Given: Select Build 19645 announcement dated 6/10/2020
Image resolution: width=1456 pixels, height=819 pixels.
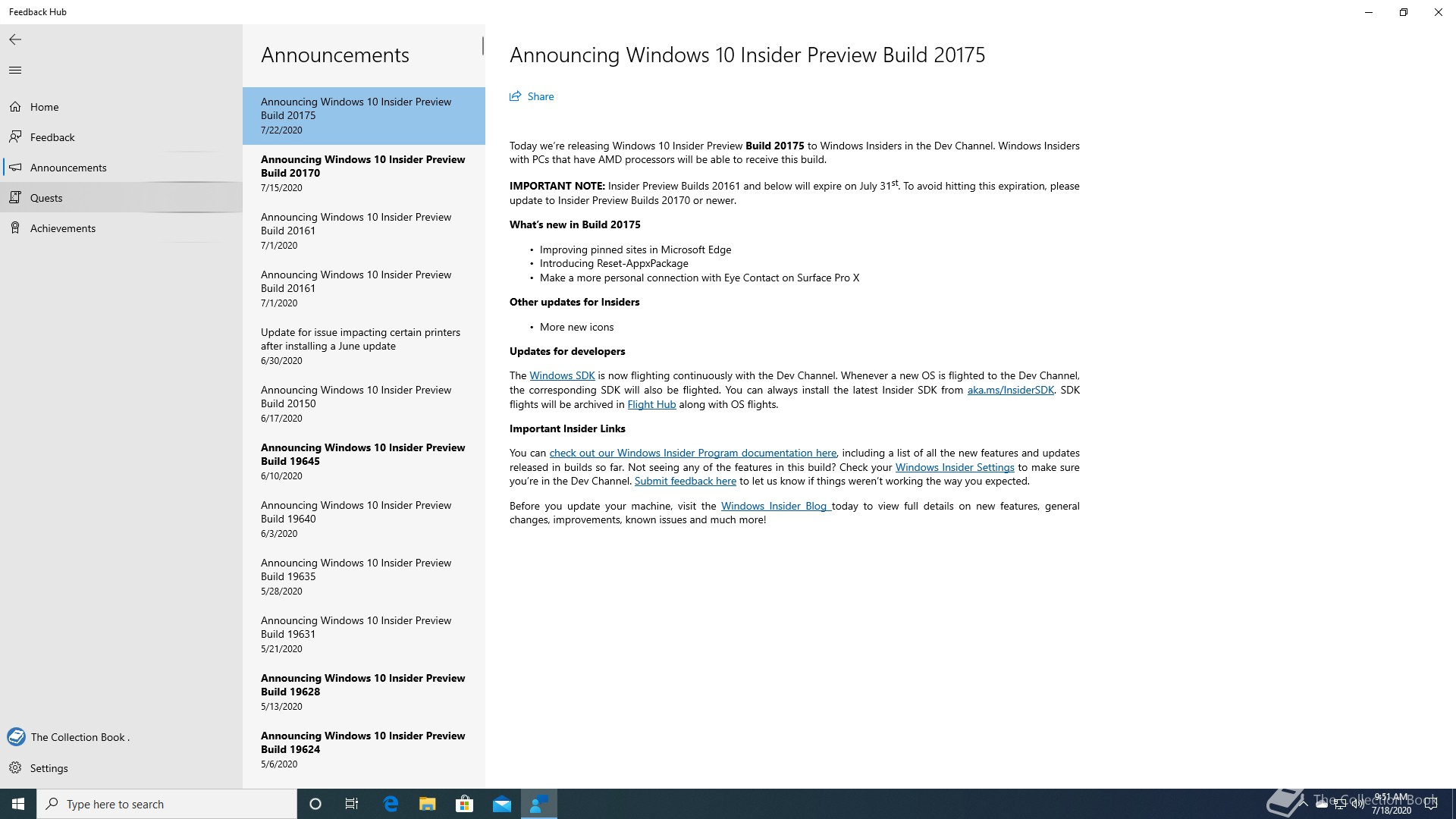Looking at the screenshot, I should (x=364, y=461).
